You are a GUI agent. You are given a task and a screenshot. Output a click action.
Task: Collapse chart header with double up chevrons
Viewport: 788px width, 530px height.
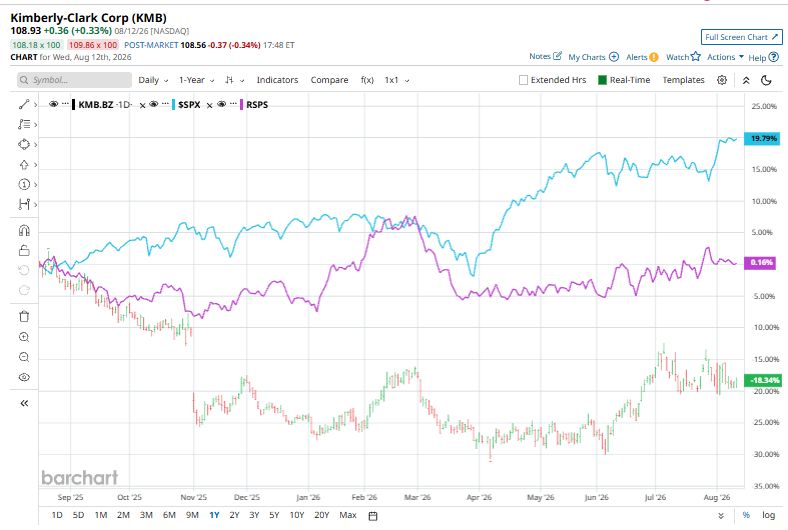[746, 80]
